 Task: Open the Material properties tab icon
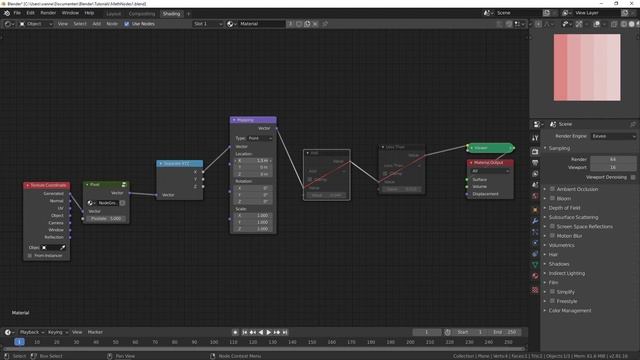535,276
